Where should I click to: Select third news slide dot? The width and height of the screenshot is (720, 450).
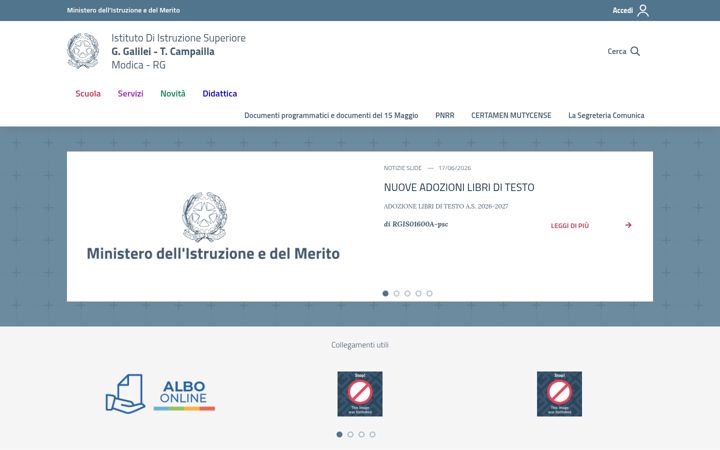click(407, 293)
